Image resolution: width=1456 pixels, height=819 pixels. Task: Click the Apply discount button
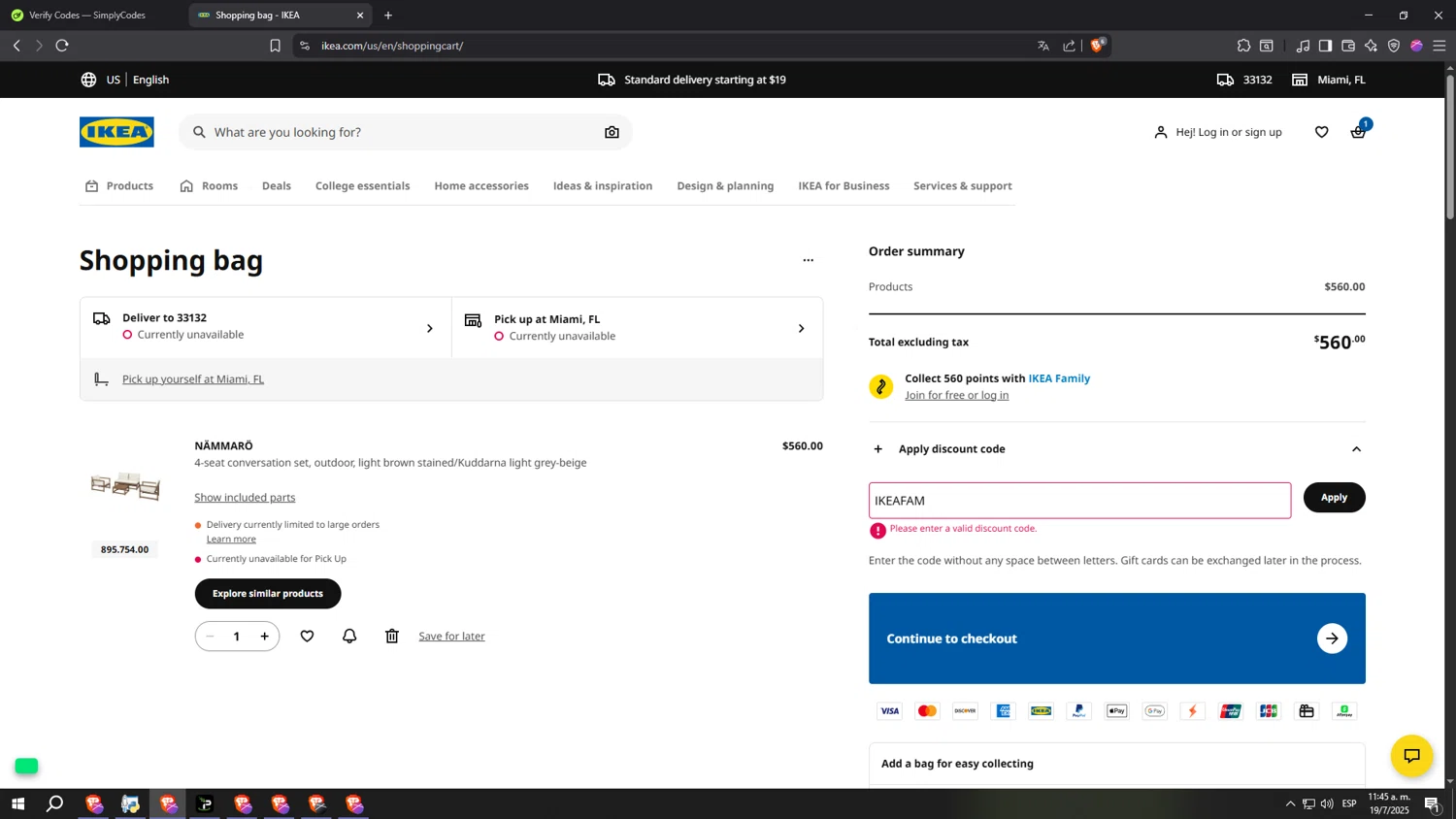(x=1334, y=498)
